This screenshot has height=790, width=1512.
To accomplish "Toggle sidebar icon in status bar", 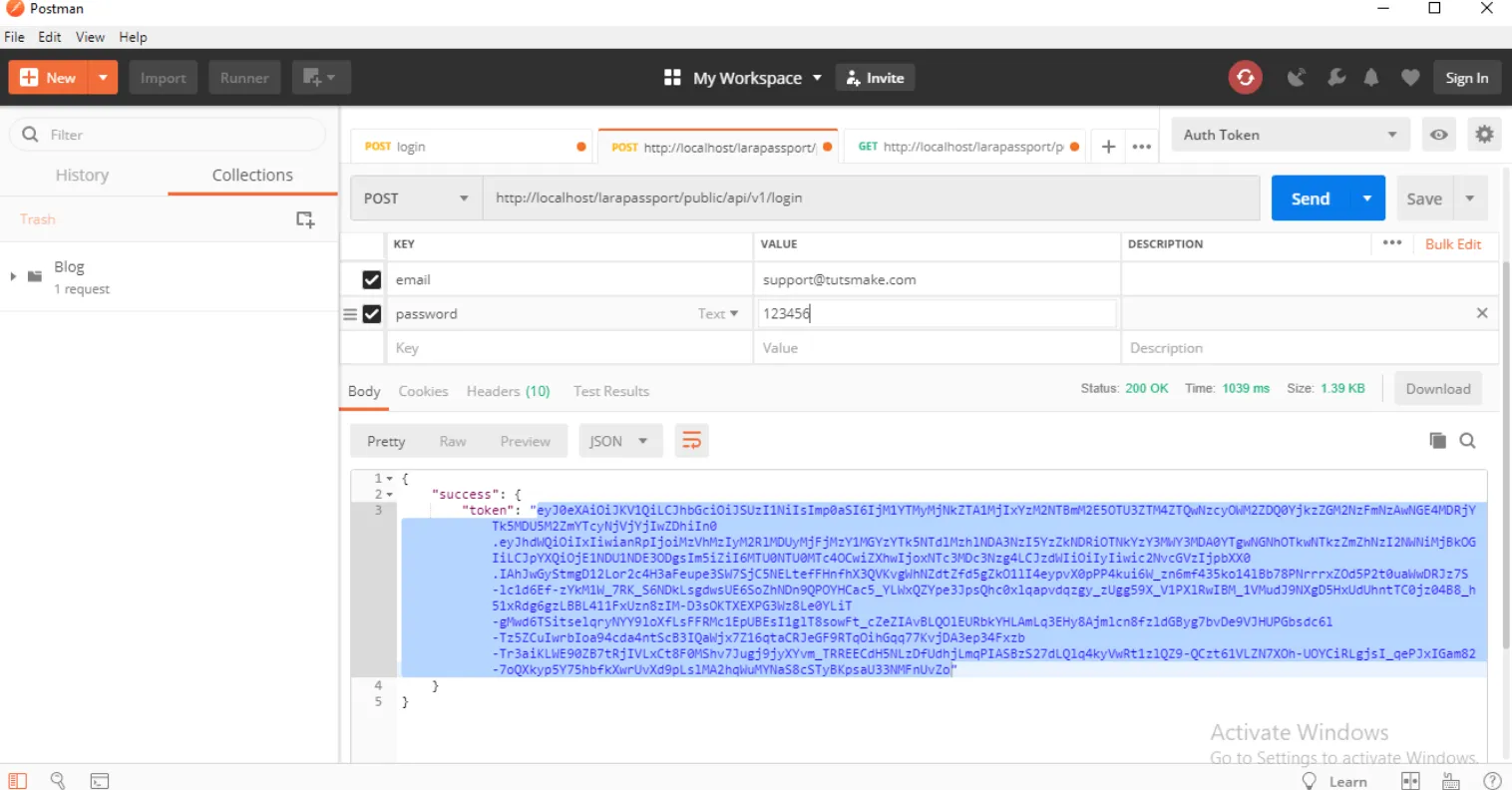I will (18, 781).
